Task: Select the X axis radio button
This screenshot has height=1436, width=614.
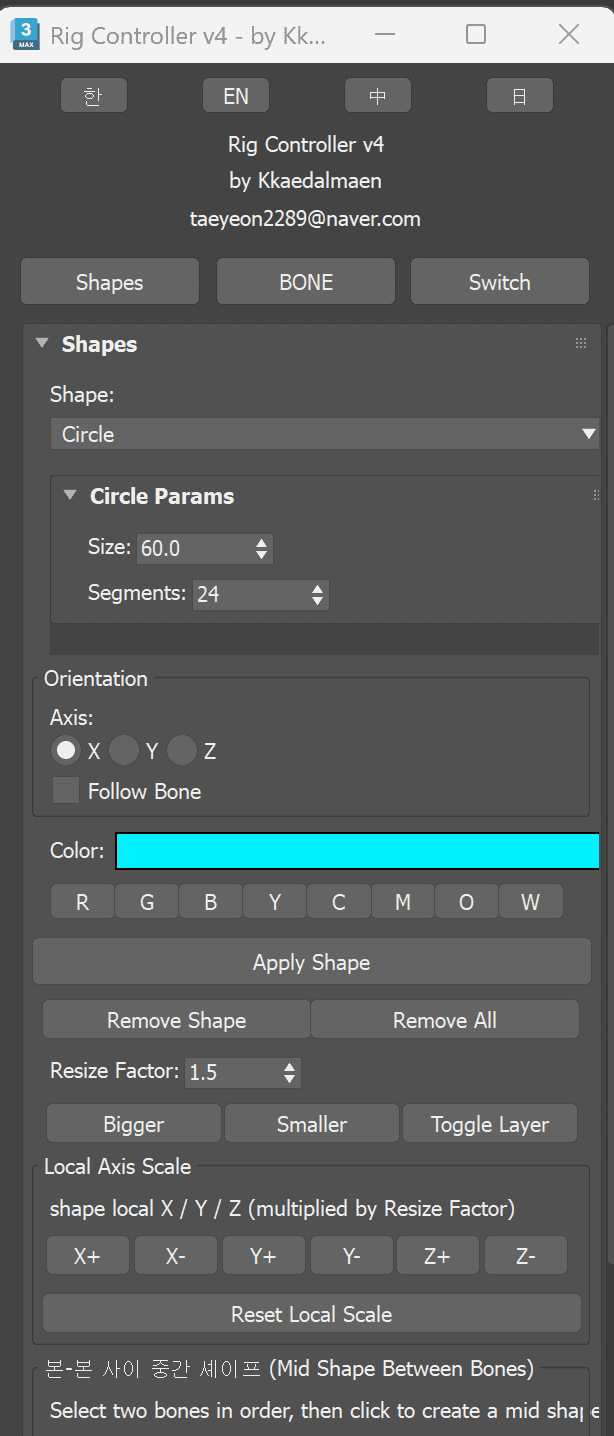Action: (66, 750)
